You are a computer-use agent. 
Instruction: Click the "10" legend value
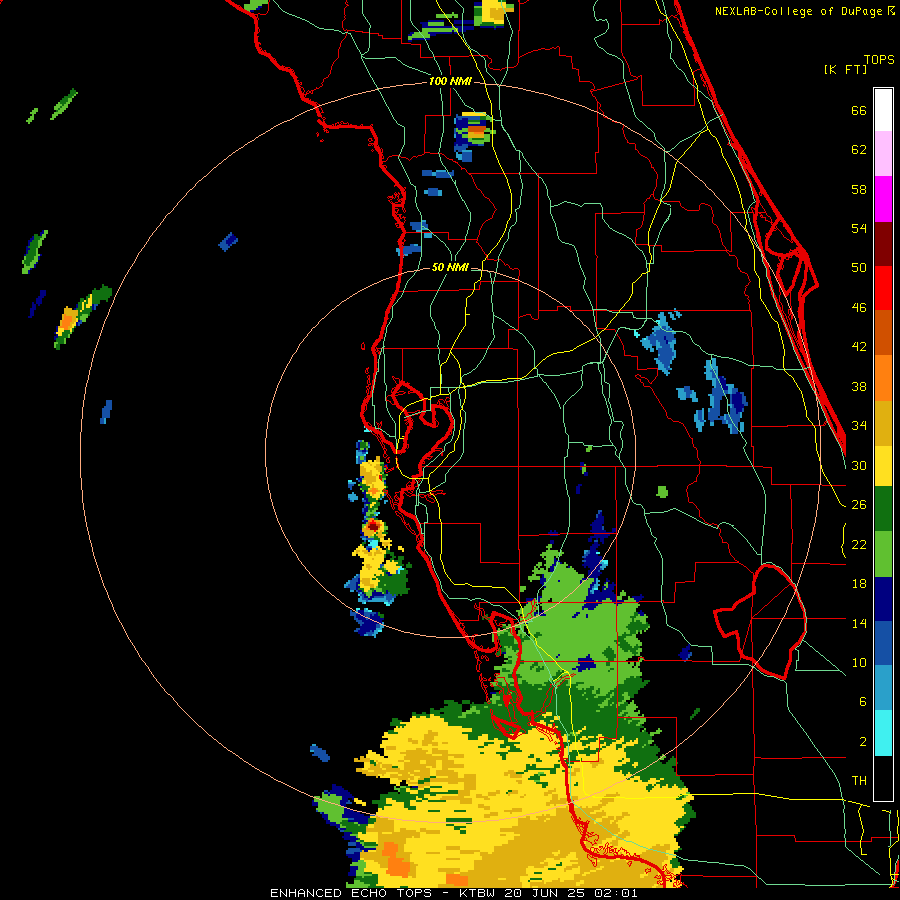tap(859, 663)
